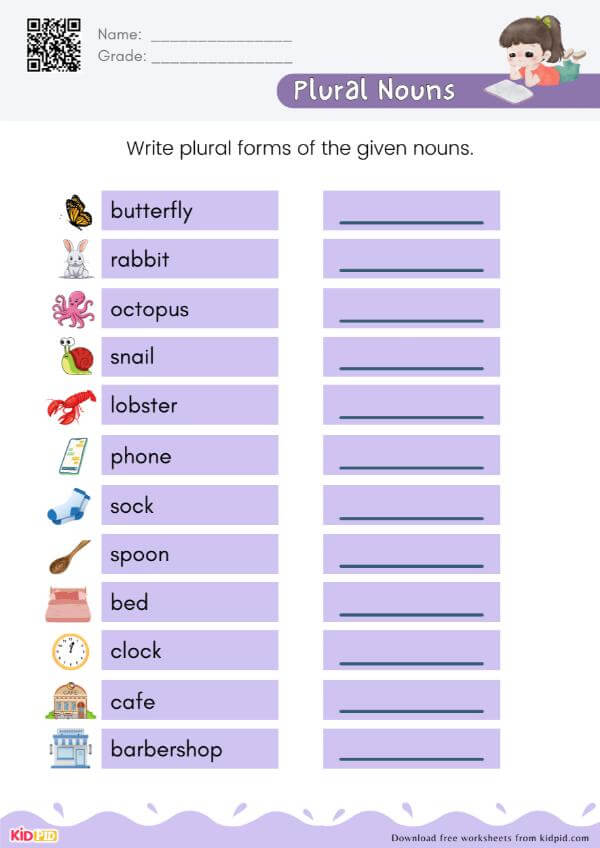Click the butterfly icon

click(x=77, y=211)
